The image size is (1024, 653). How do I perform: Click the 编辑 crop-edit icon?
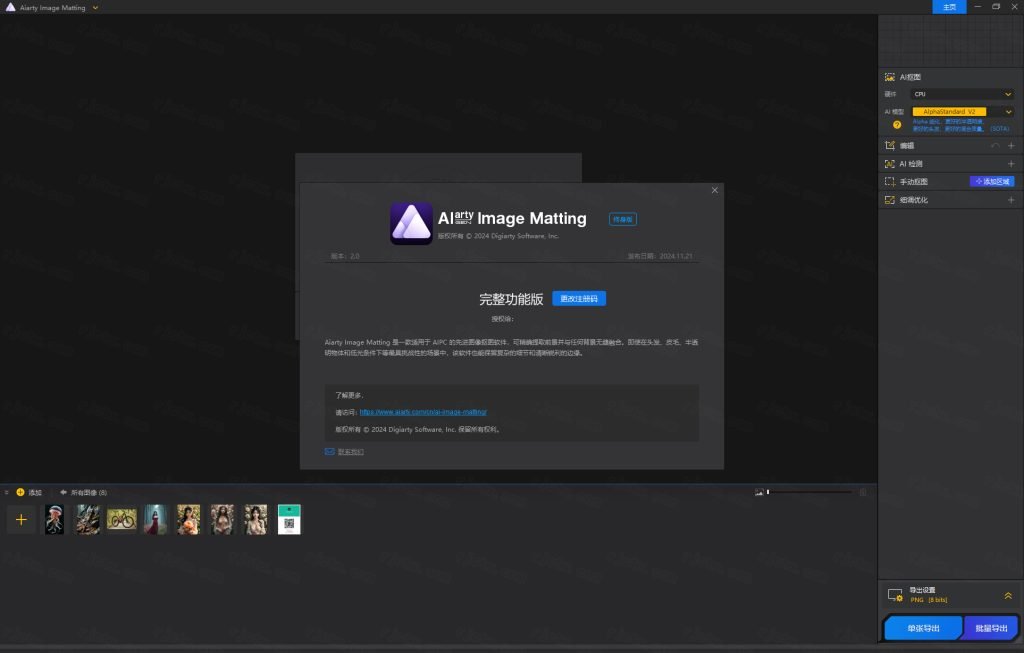click(889, 146)
